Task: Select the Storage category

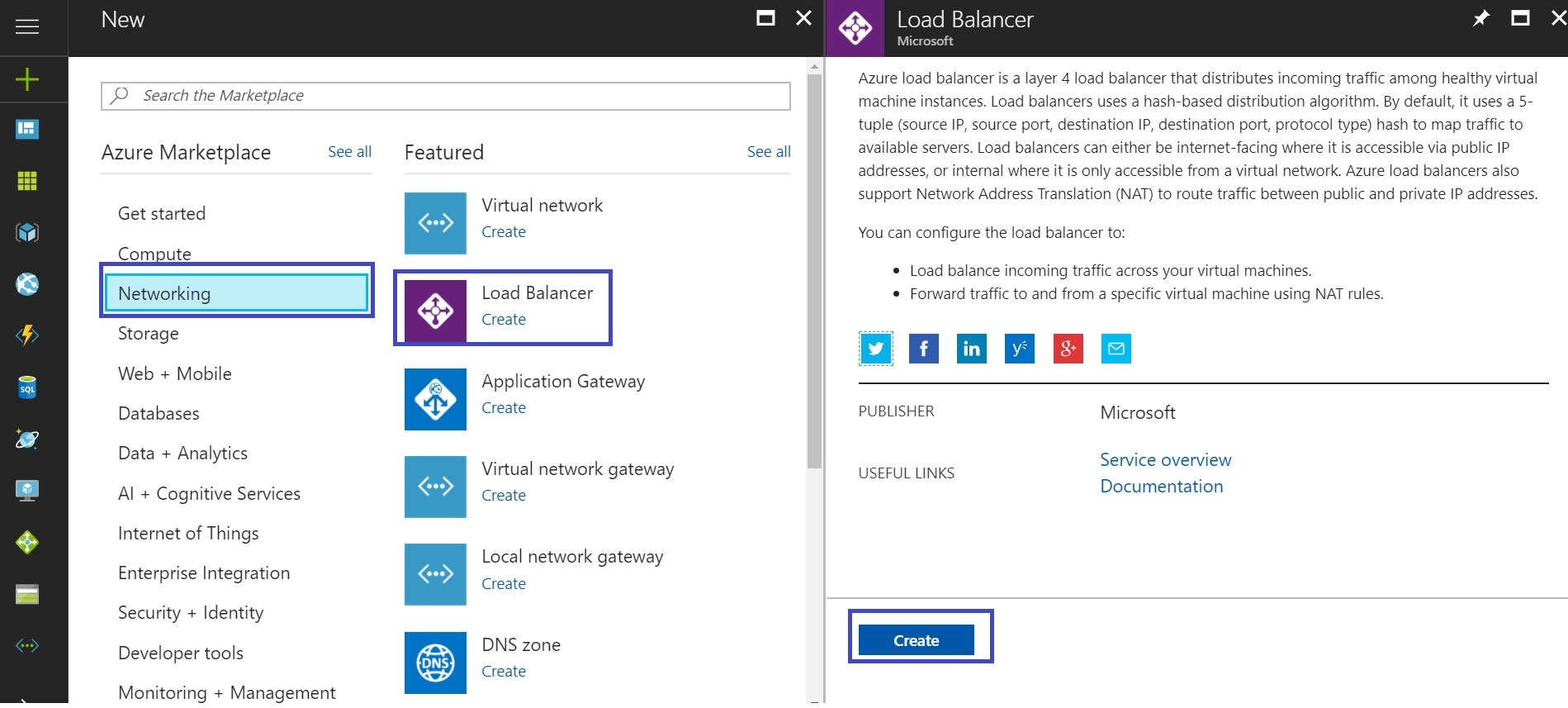Action: (149, 334)
